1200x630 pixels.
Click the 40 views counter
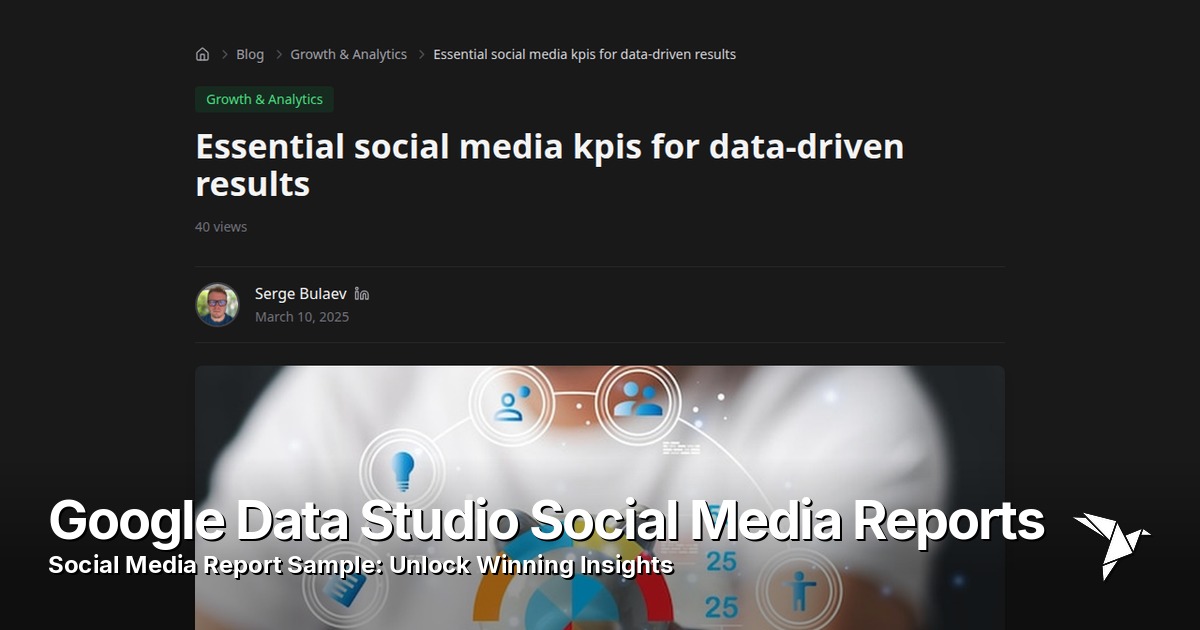(221, 227)
